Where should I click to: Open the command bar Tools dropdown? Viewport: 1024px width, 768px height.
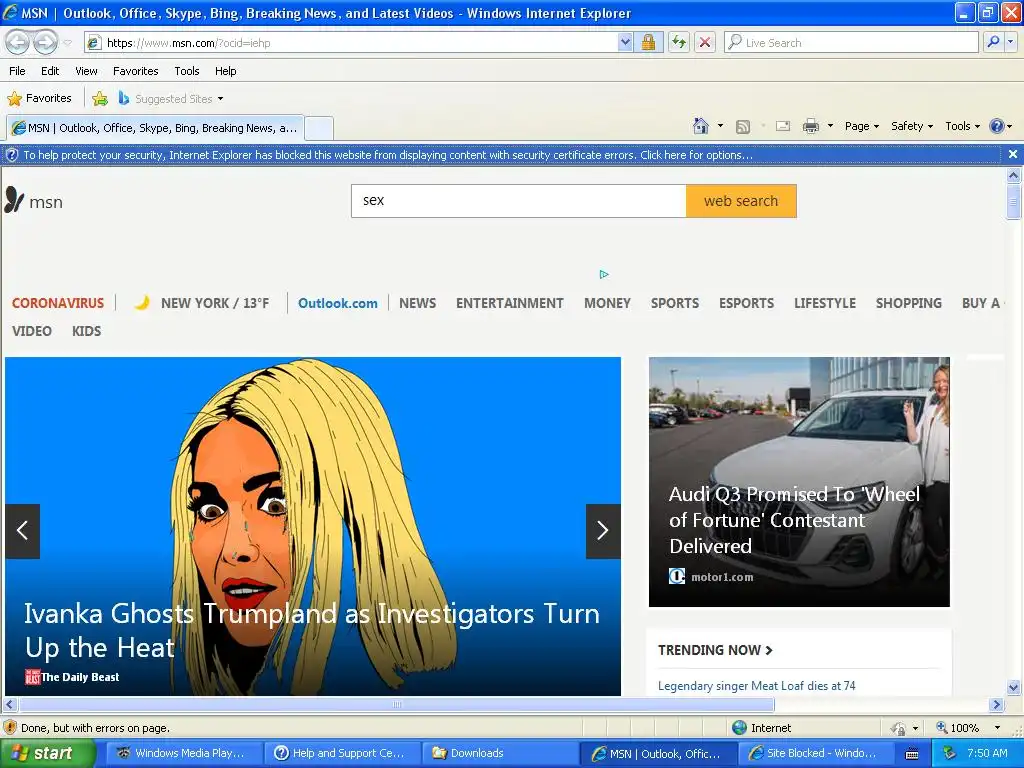(962, 126)
